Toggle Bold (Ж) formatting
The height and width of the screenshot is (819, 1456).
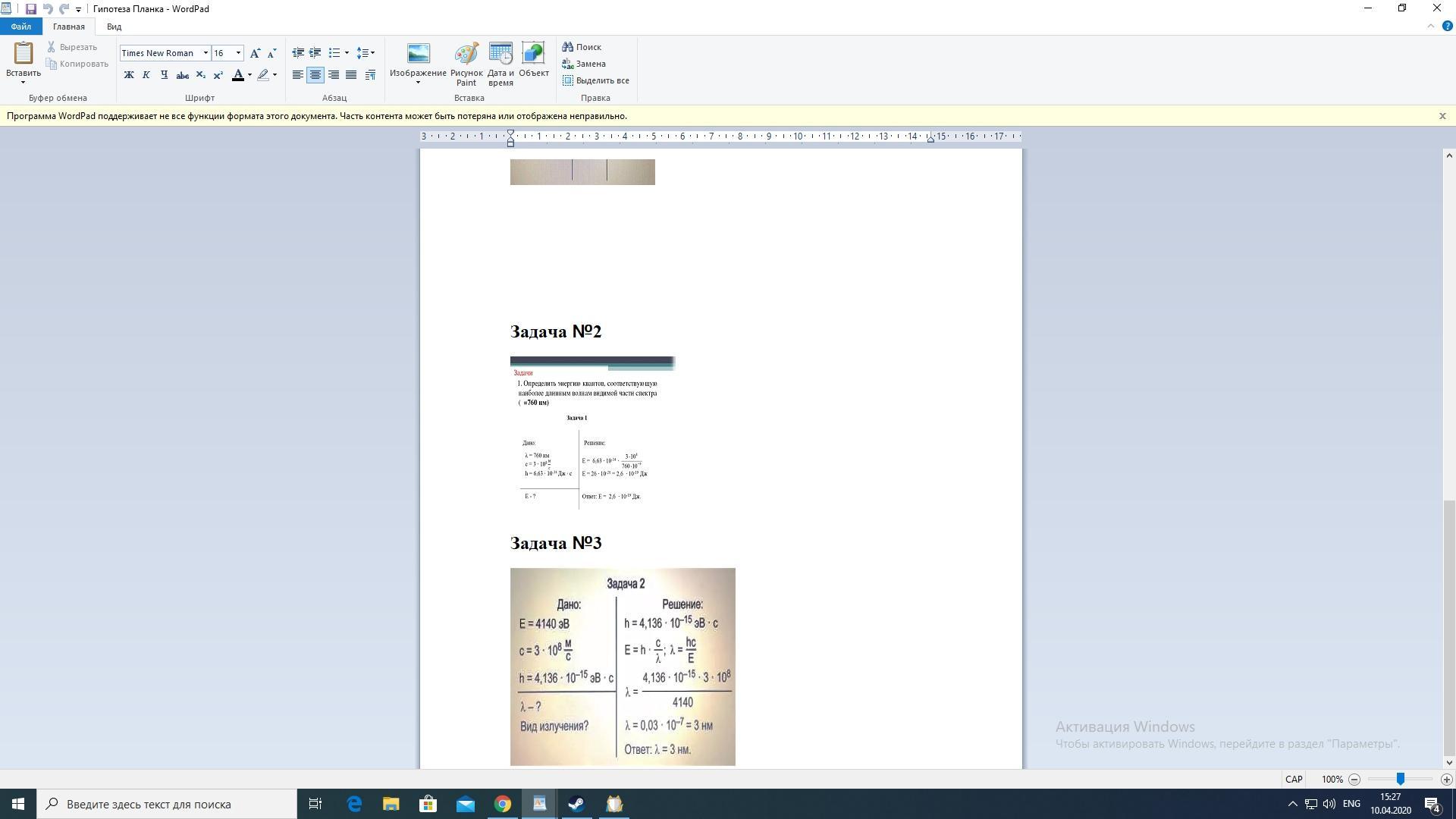point(129,75)
